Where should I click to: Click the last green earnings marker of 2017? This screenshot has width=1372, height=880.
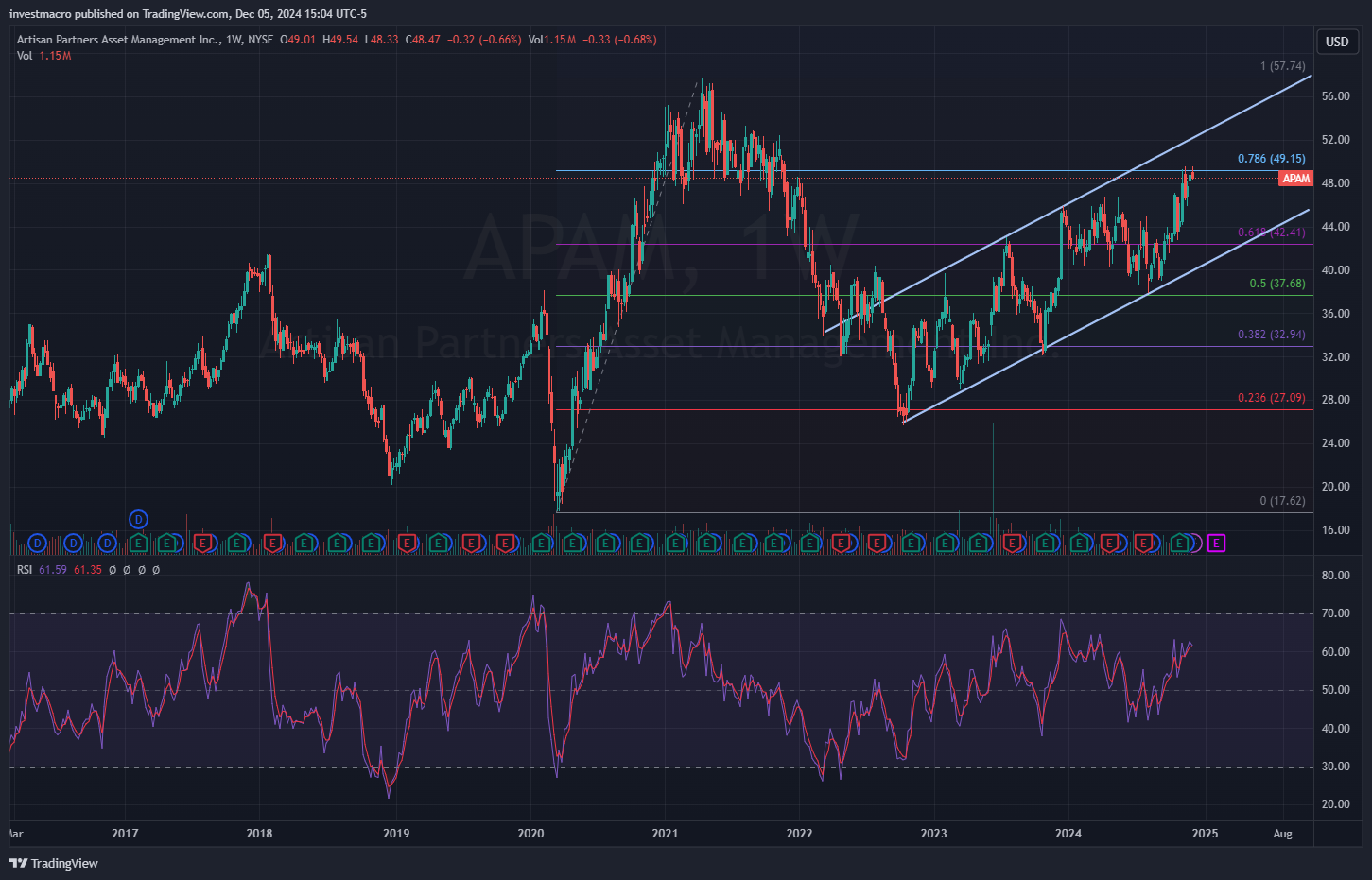237,544
